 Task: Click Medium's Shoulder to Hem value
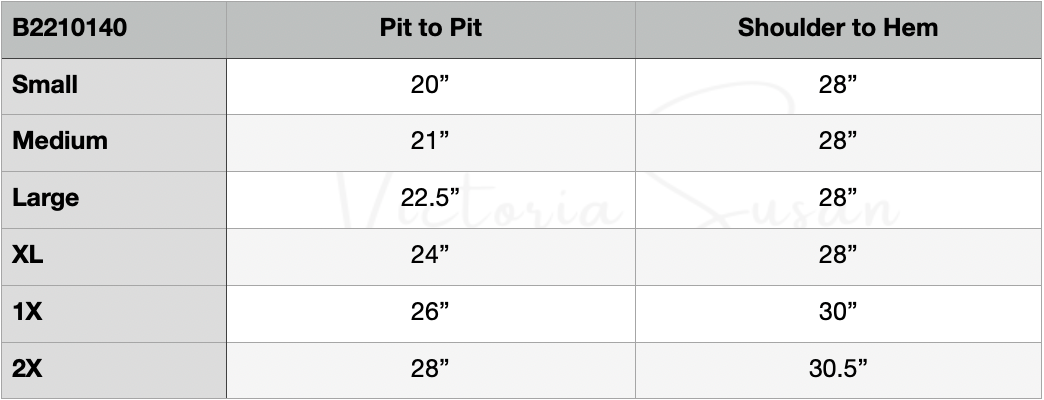tap(838, 141)
